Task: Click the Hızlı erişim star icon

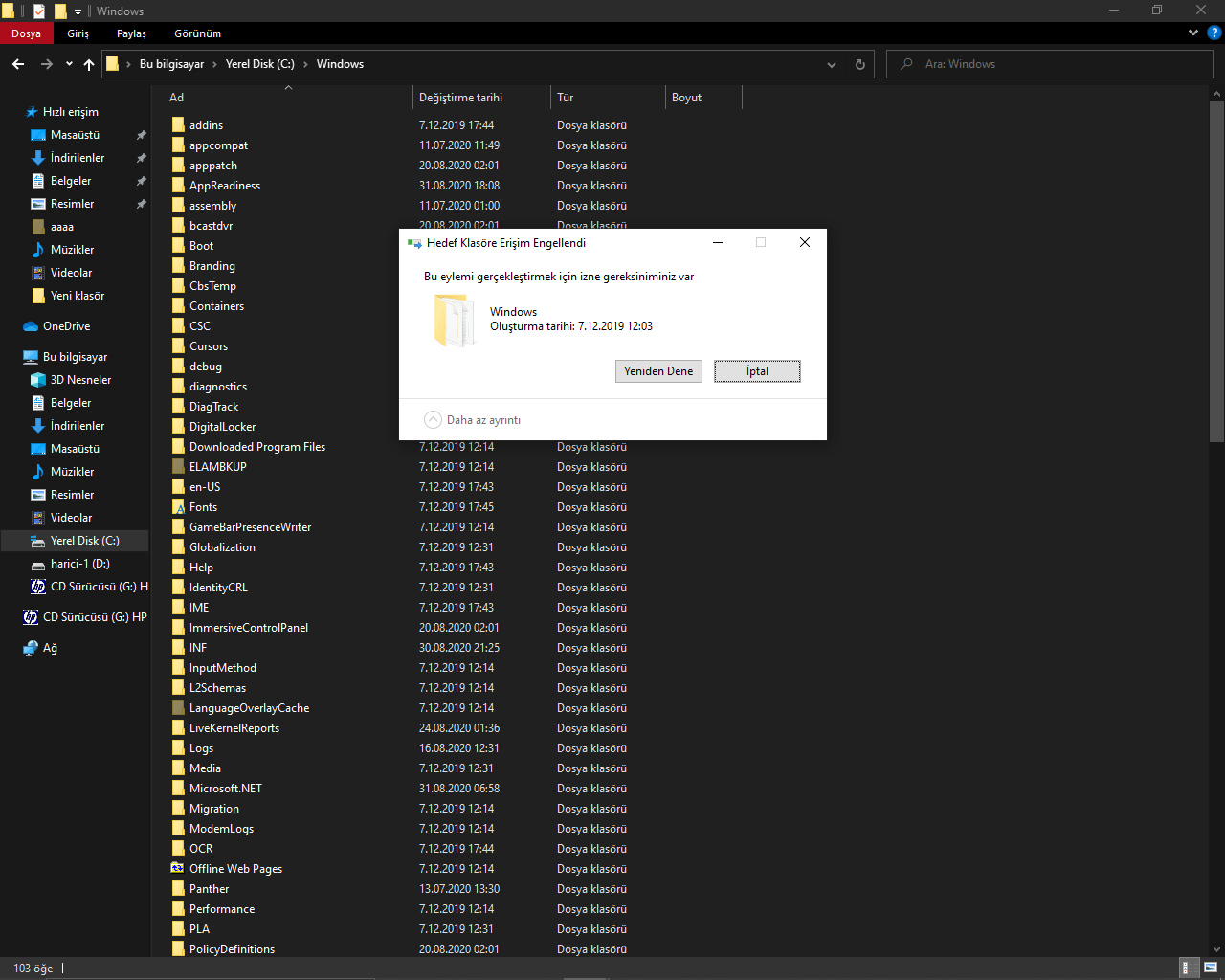Action: (x=32, y=112)
